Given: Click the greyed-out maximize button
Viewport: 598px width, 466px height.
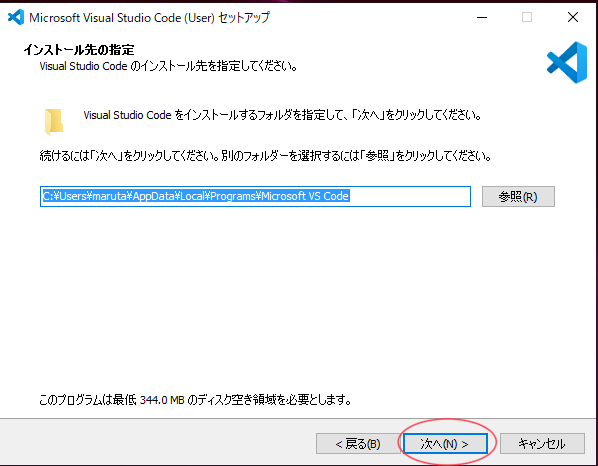Looking at the screenshot, I should (527, 17).
